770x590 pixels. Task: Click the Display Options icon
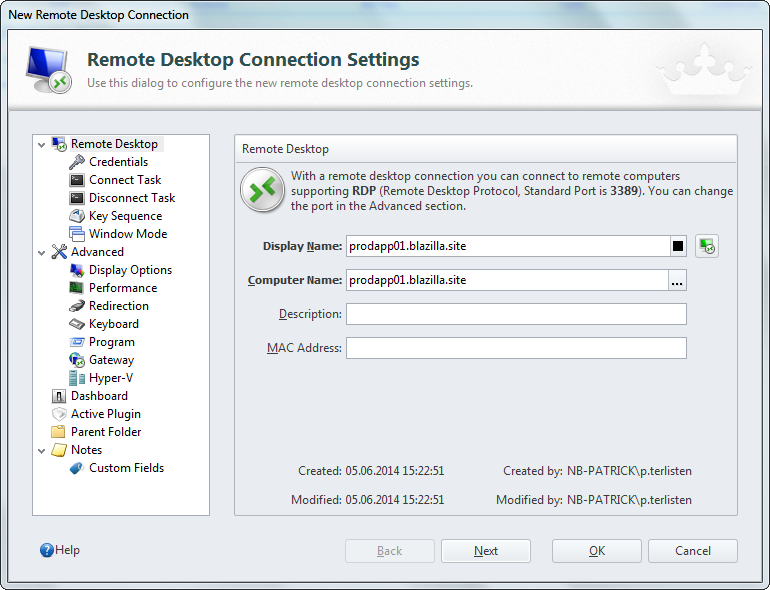[x=77, y=270]
